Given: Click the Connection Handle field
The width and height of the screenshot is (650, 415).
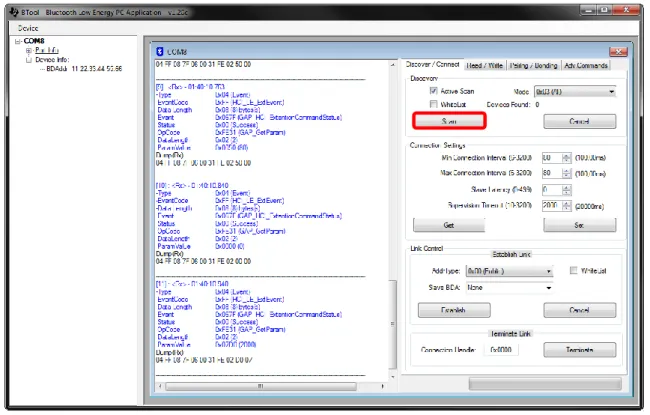Looking at the screenshot, I should [x=501, y=350].
